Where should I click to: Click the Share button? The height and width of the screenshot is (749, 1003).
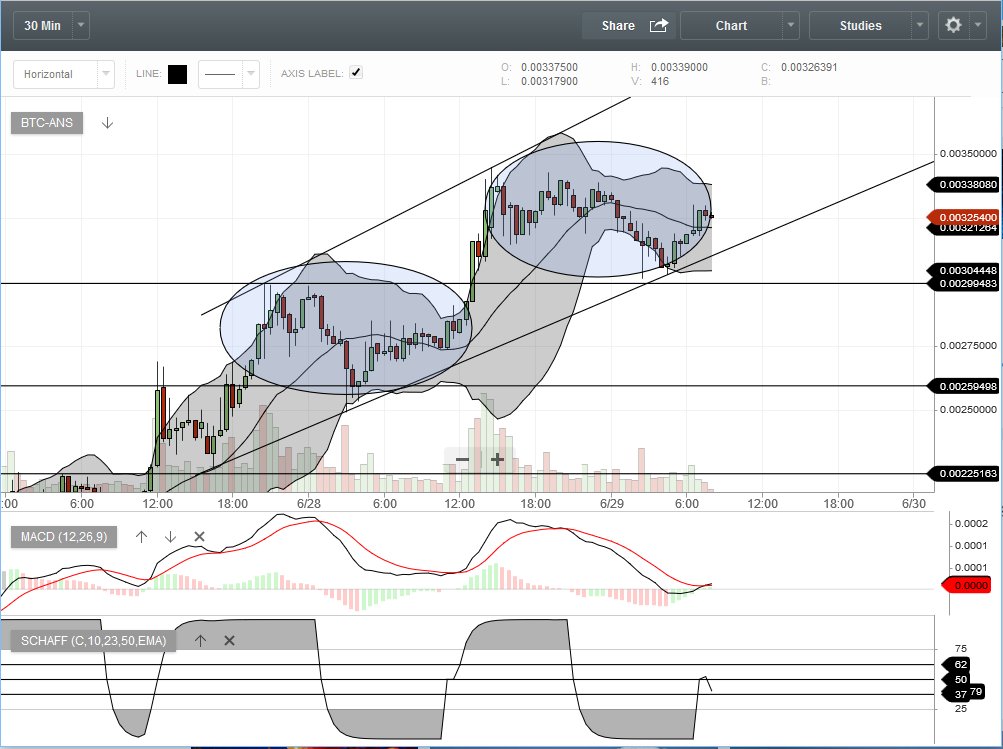coord(629,26)
